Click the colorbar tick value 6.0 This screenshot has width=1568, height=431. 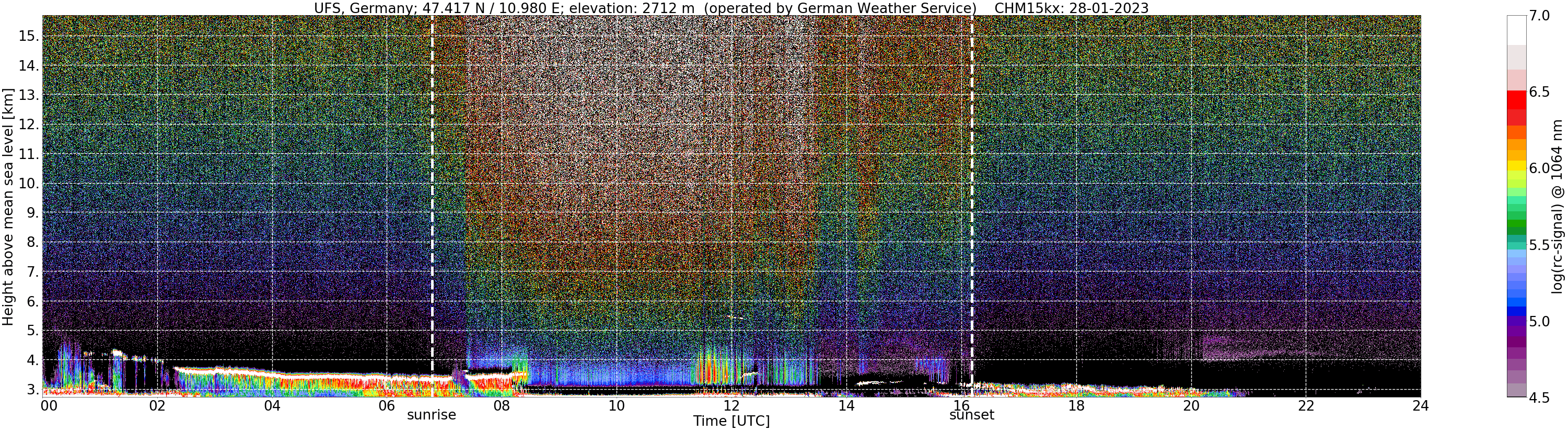point(1539,168)
